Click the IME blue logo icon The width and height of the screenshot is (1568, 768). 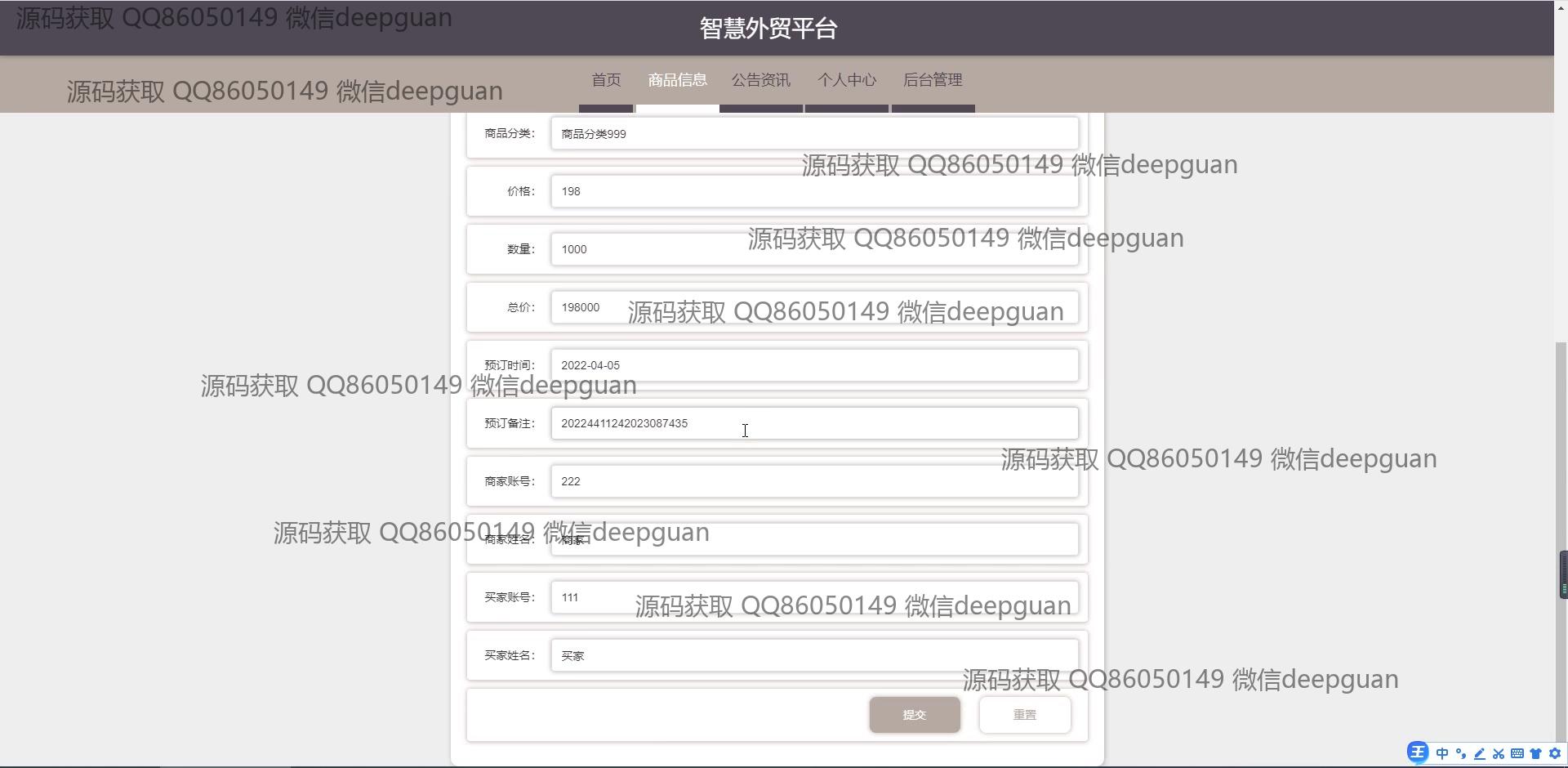coord(1418,752)
